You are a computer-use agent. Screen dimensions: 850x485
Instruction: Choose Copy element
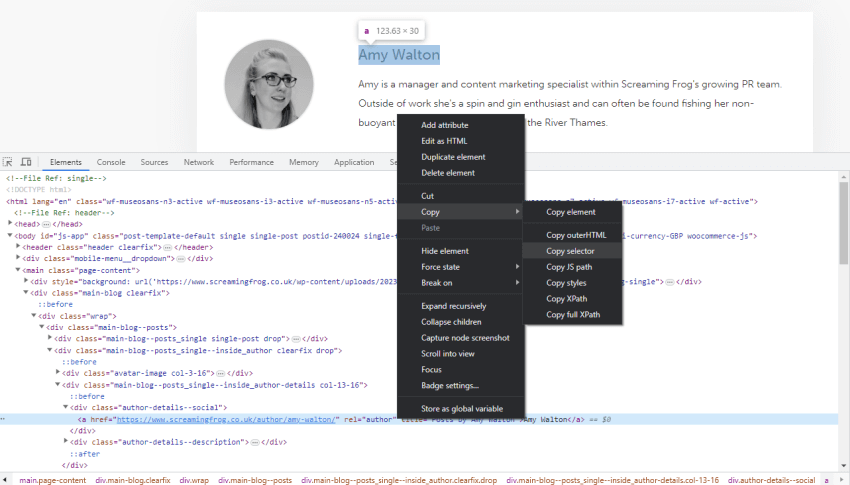pyautogui.click(x=572, y=212)
